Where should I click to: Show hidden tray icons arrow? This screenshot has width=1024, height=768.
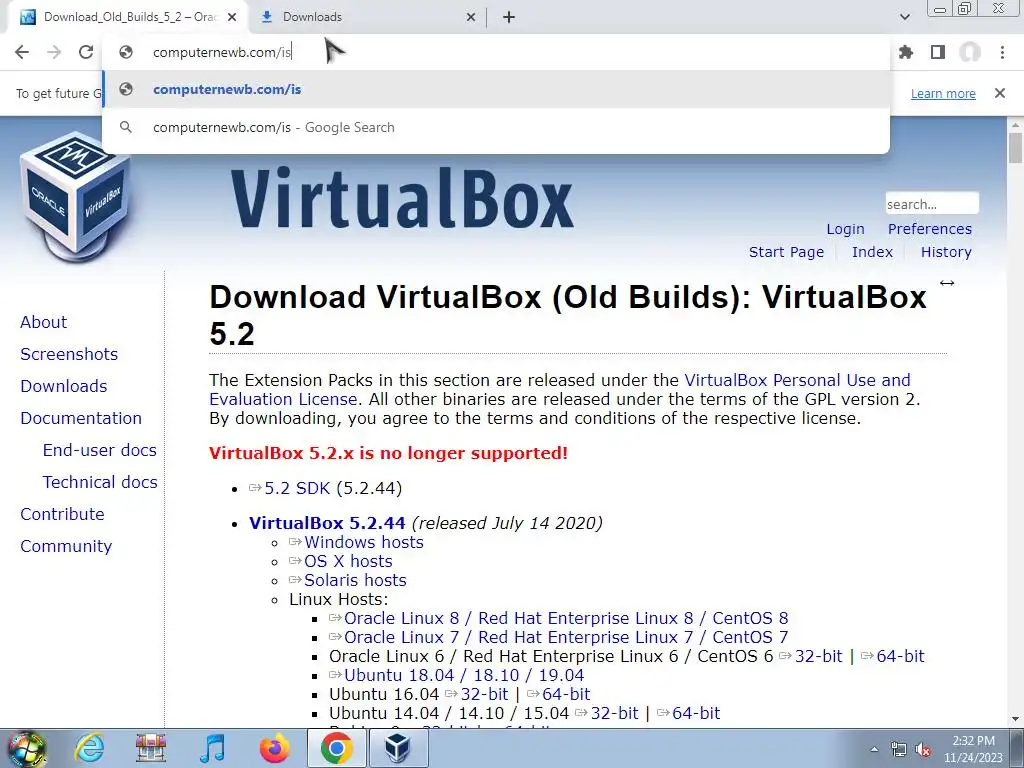pyautogui.click(x=874, y=749)
